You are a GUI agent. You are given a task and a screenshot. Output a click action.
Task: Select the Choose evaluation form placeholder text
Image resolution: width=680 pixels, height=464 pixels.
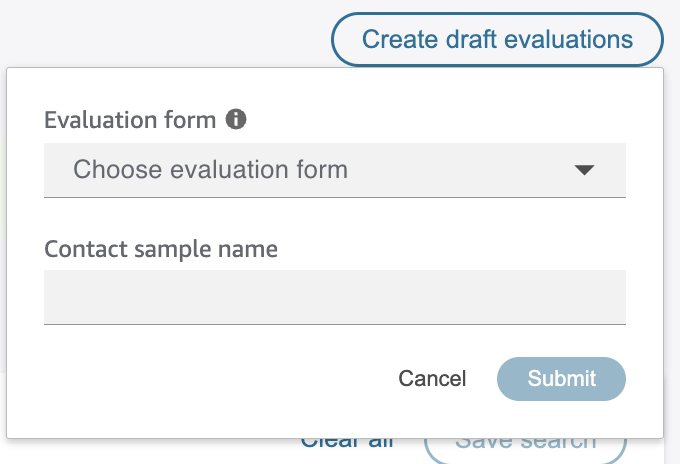pos(210,170)
